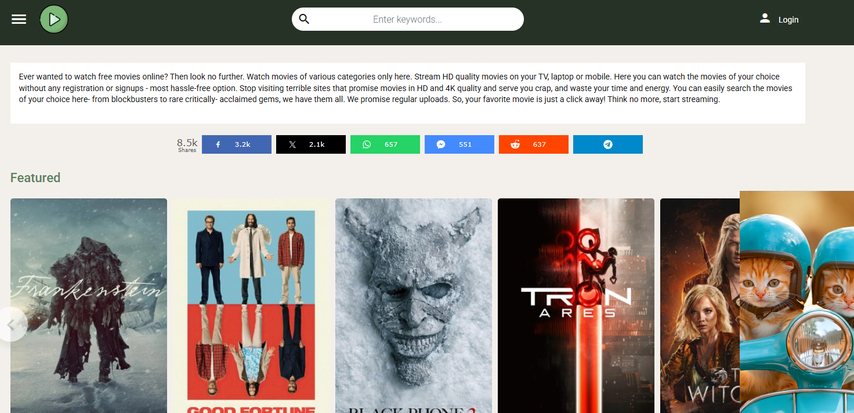854x413 pixels.
Task: Share on Reddit button with 637
Action: [x=534, y=144]
